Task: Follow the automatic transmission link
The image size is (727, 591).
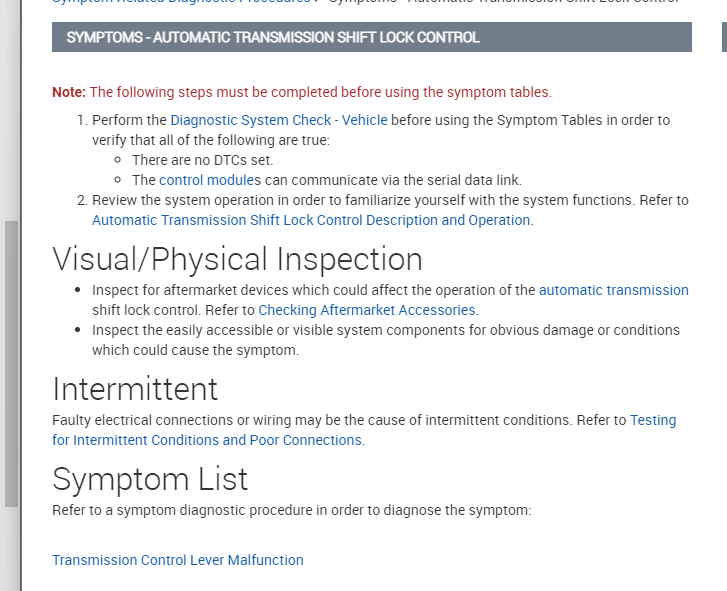Action: (613, 290)
